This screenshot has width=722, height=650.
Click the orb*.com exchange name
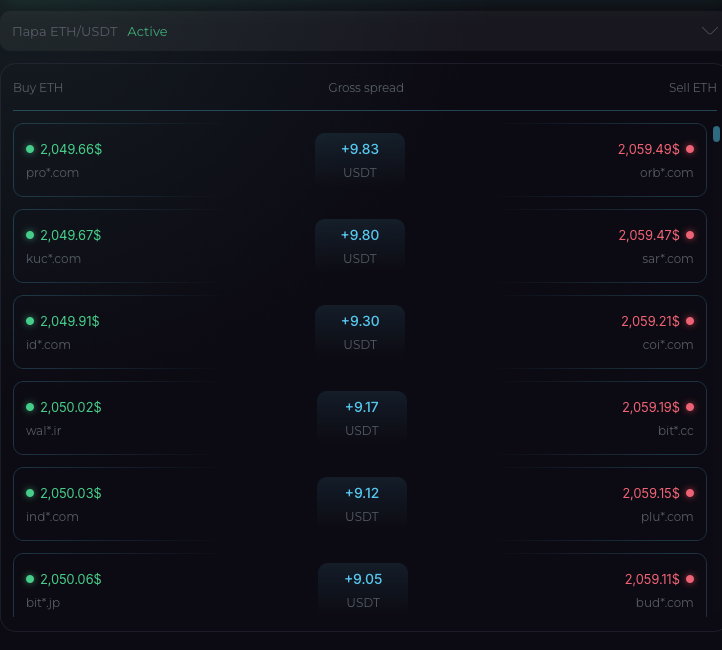666,173
